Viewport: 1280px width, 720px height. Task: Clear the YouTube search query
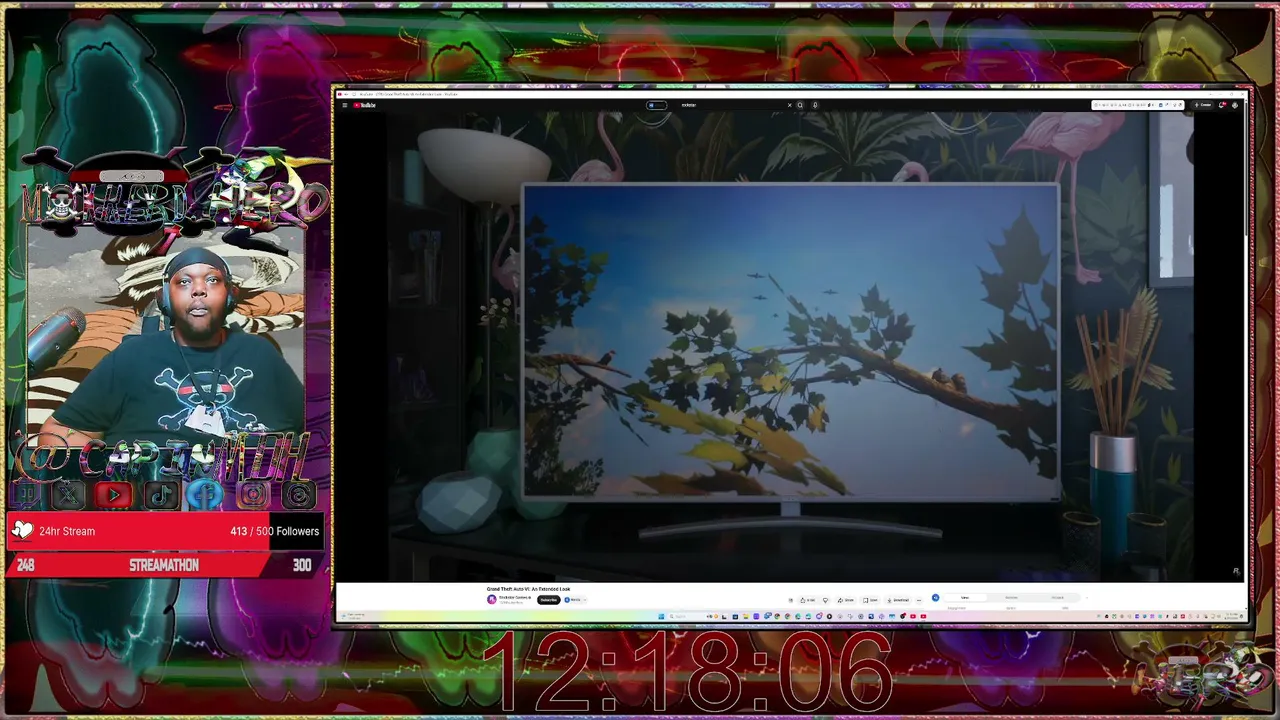point(789,105)
